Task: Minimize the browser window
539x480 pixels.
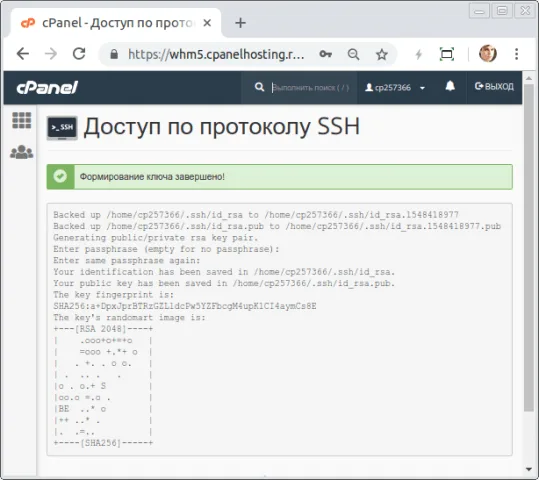Action: click(479, 11)
